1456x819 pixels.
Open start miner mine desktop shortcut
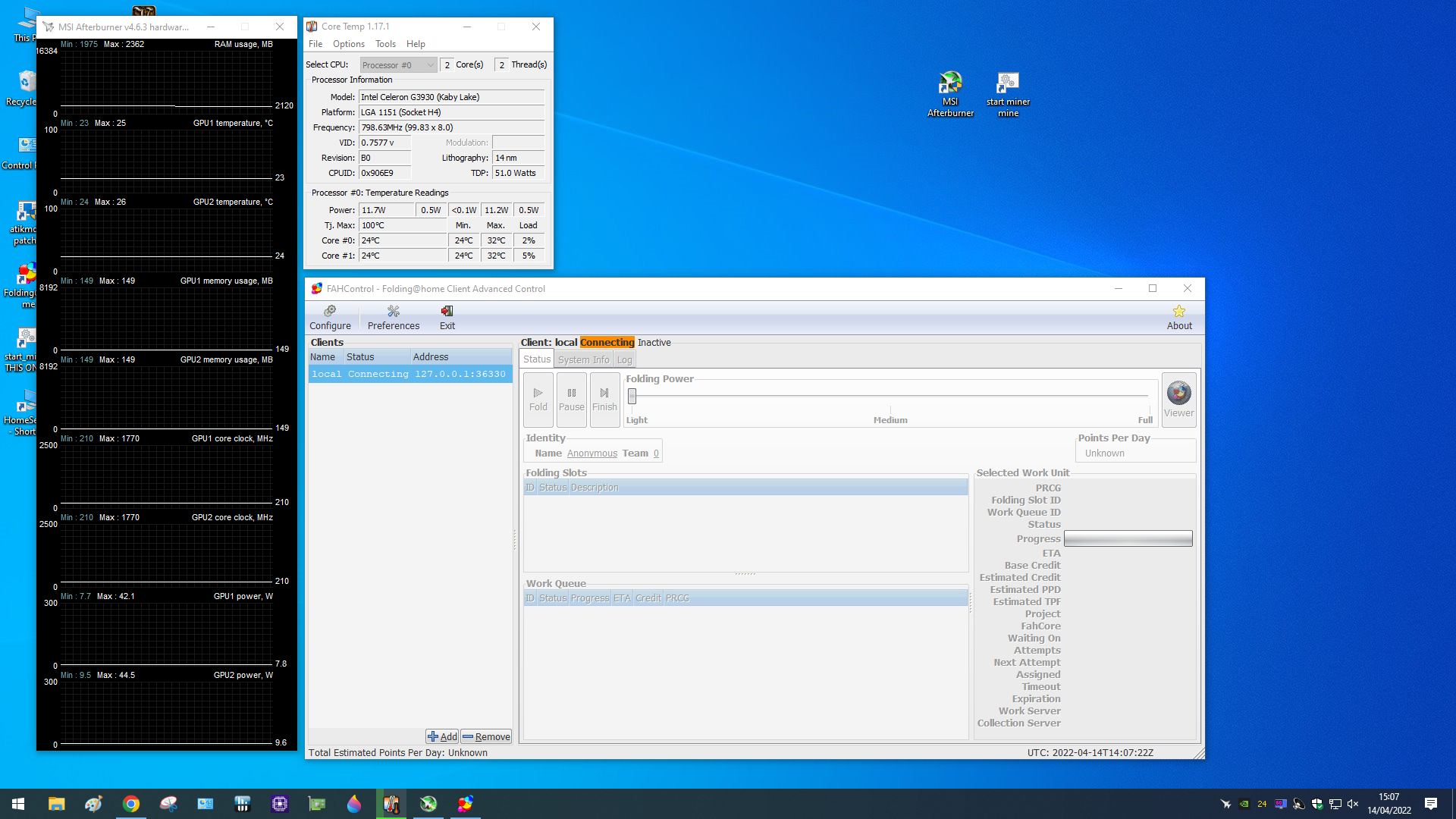pyautogui.click(x=1008, y=94)
